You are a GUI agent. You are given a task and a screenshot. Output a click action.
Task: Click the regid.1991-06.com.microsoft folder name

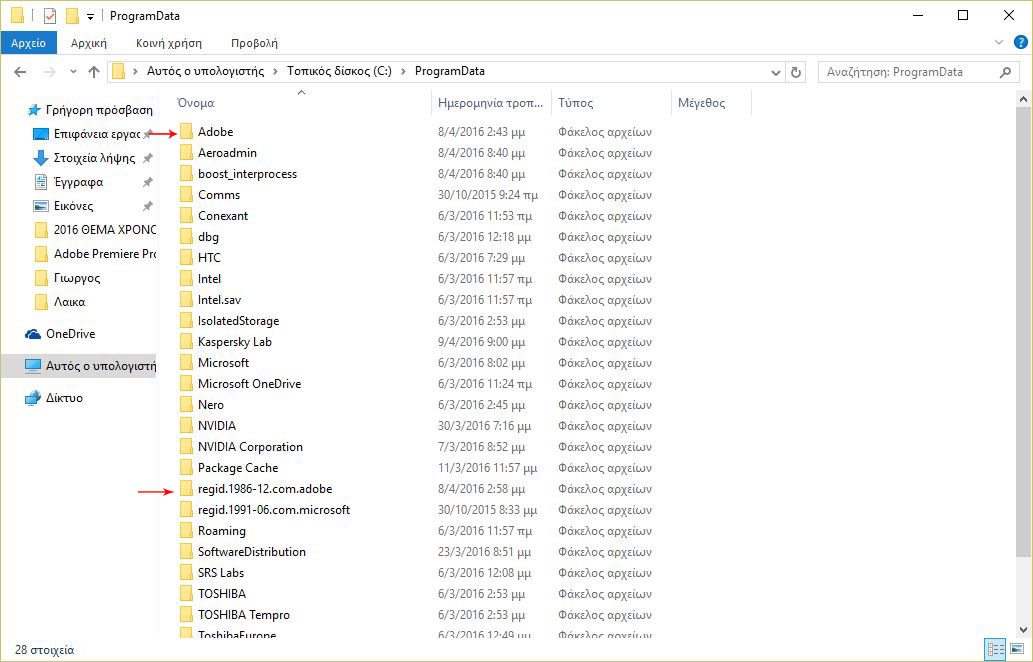(273, 510)
